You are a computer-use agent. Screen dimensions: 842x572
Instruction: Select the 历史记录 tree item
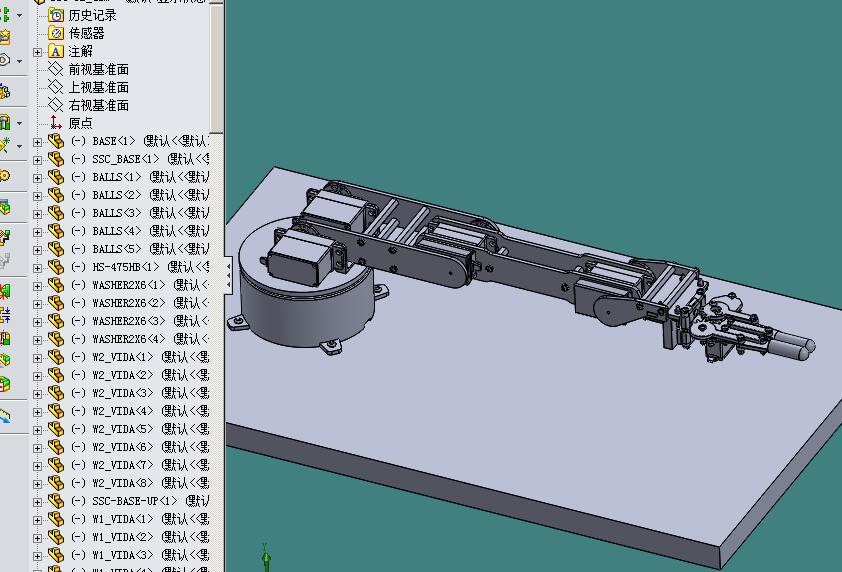[x=92, y=16]
